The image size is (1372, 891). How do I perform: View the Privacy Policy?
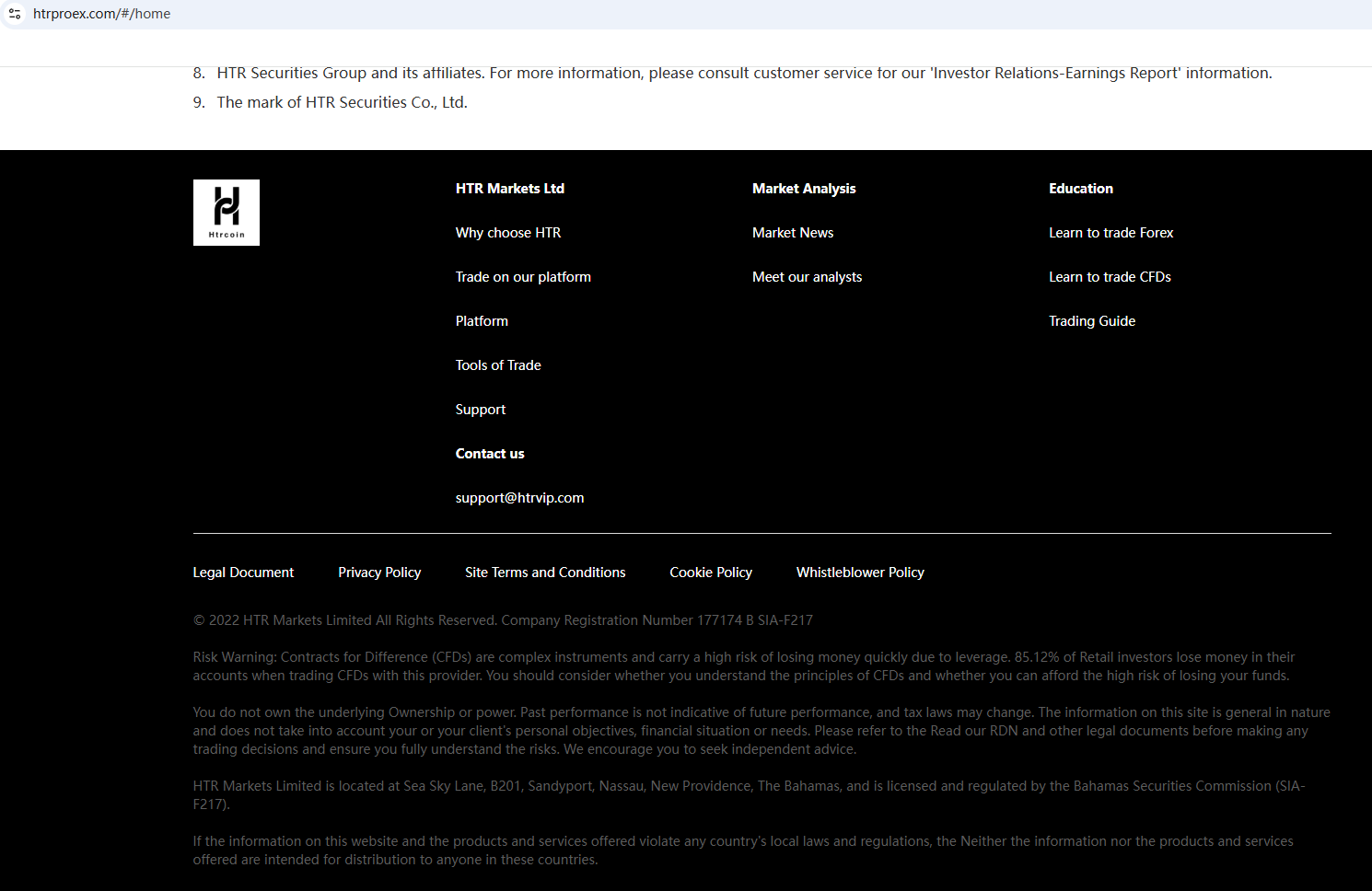[379, 573]
